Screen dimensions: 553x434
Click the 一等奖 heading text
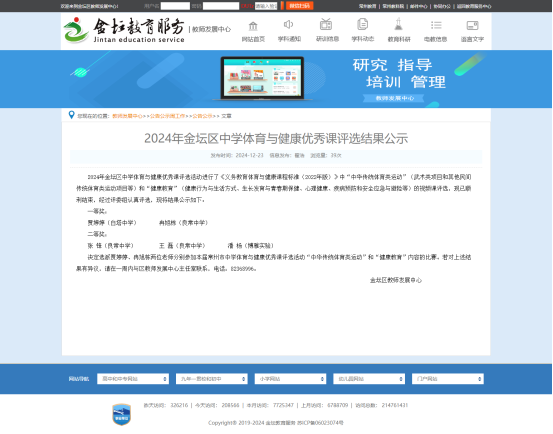(x=97, y=211)
